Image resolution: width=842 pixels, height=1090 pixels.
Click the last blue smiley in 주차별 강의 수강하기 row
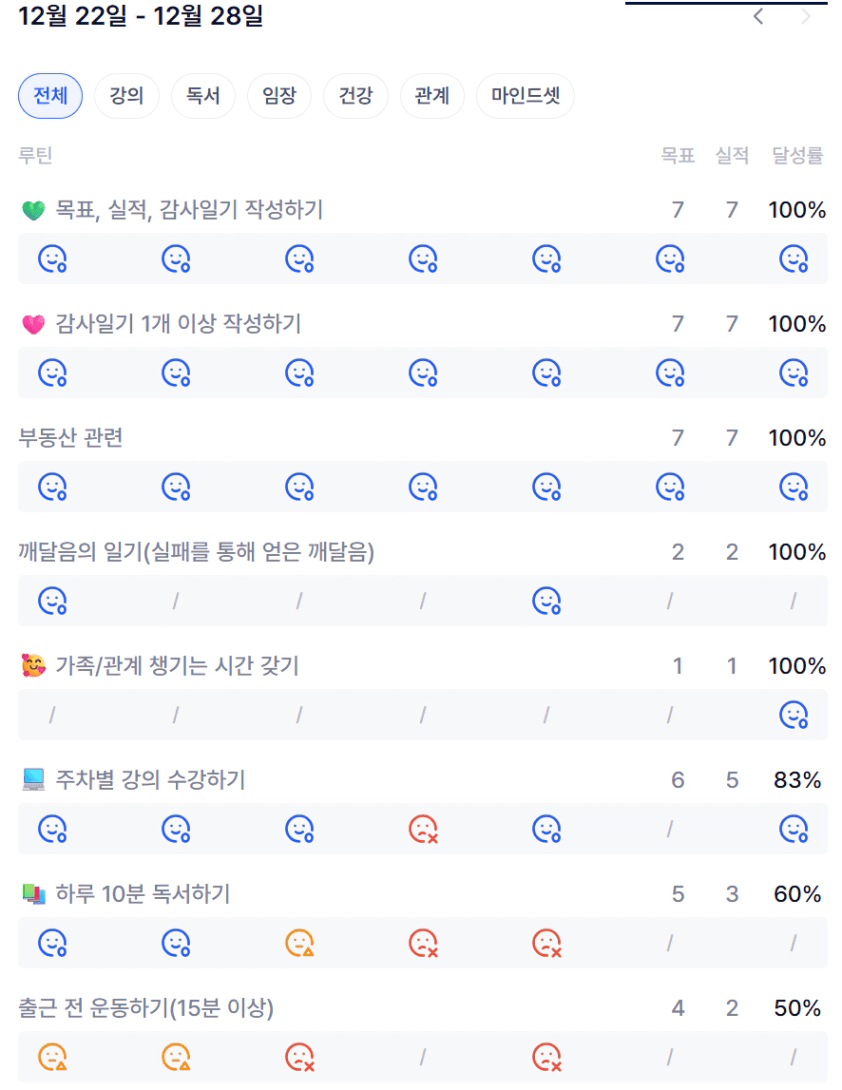(794, 829)
